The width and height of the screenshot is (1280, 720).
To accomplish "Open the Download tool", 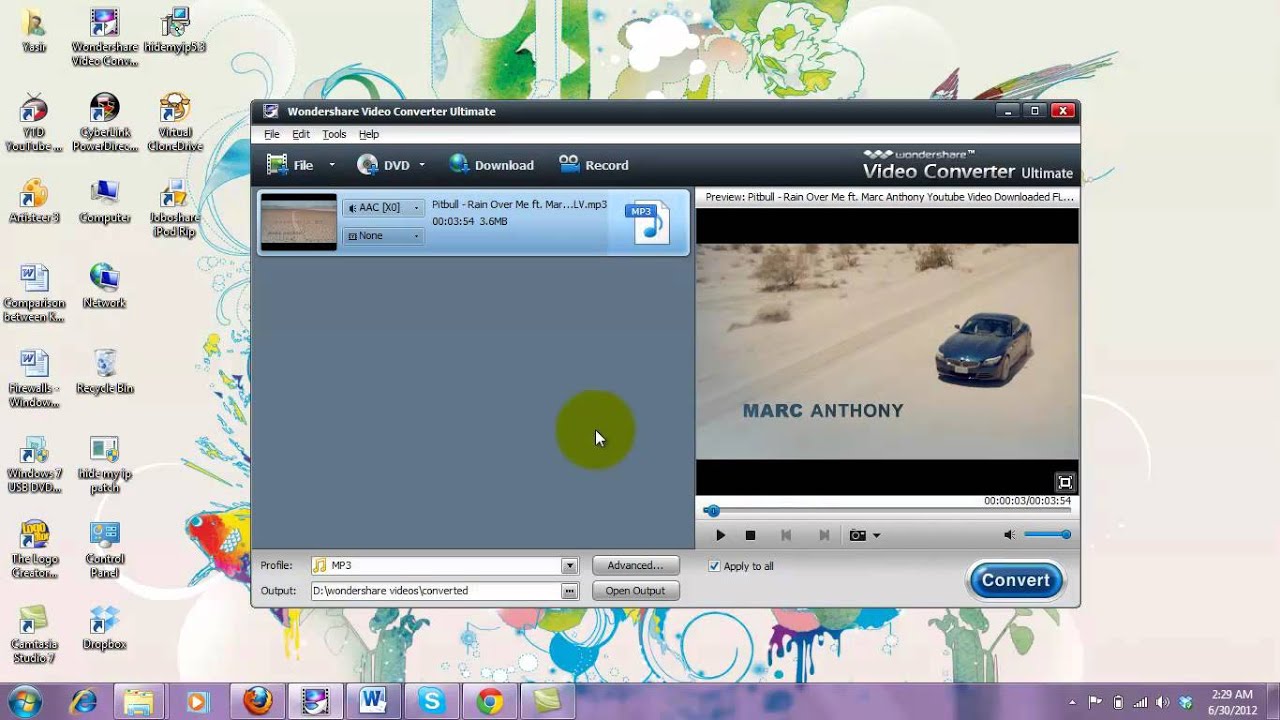I will [491, 165].
